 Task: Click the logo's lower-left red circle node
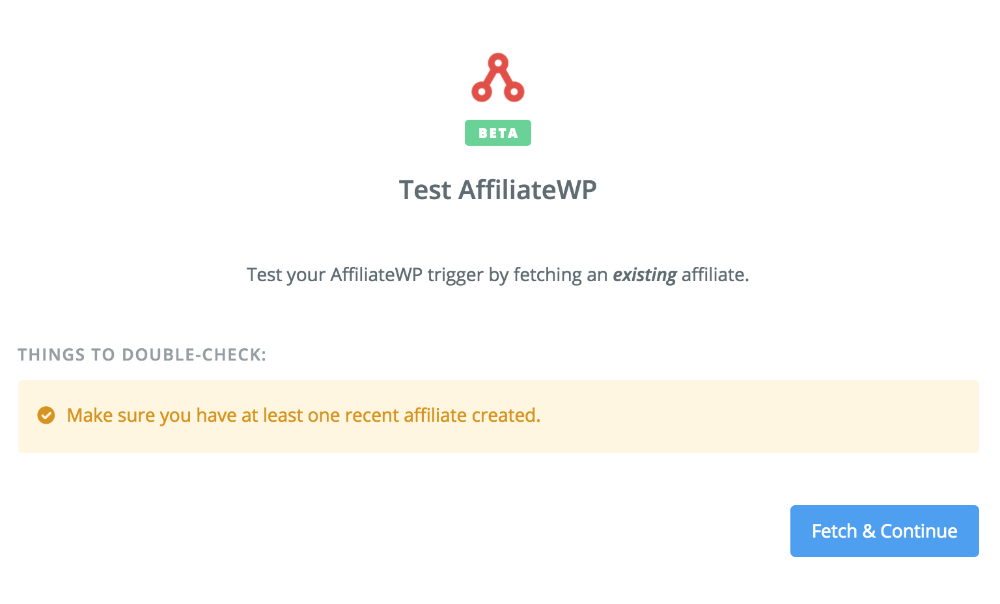pos(482,92)
